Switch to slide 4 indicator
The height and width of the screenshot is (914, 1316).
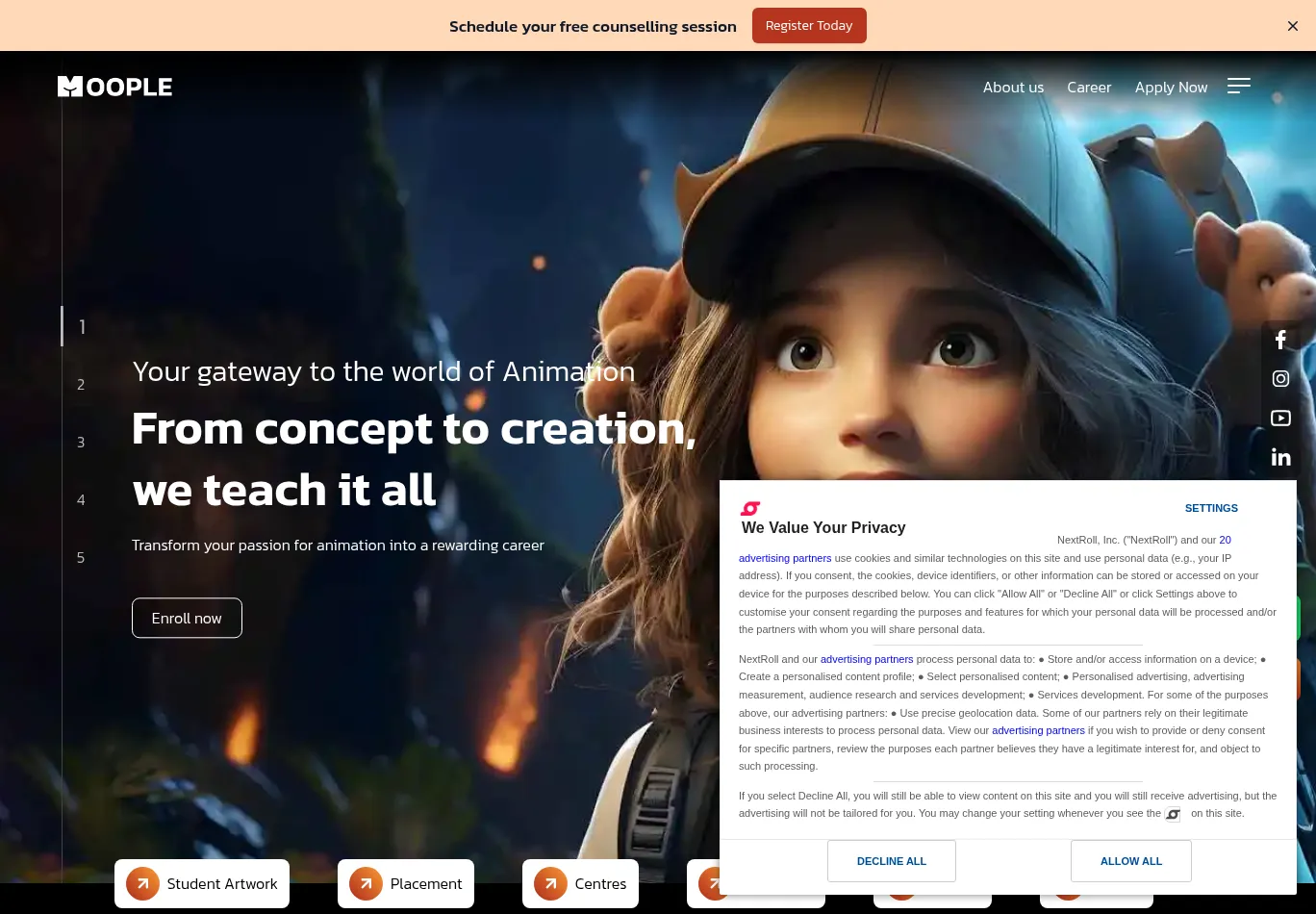point(81,500)
